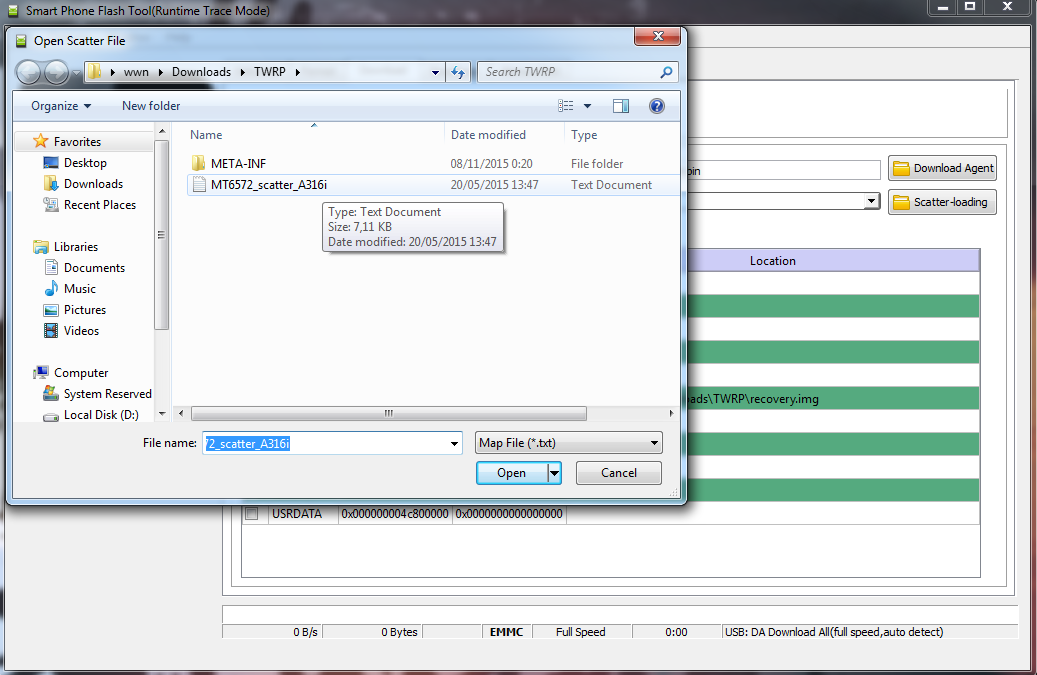Sort files by Type column
This screenshot has height=675, width=1037.
584,135
